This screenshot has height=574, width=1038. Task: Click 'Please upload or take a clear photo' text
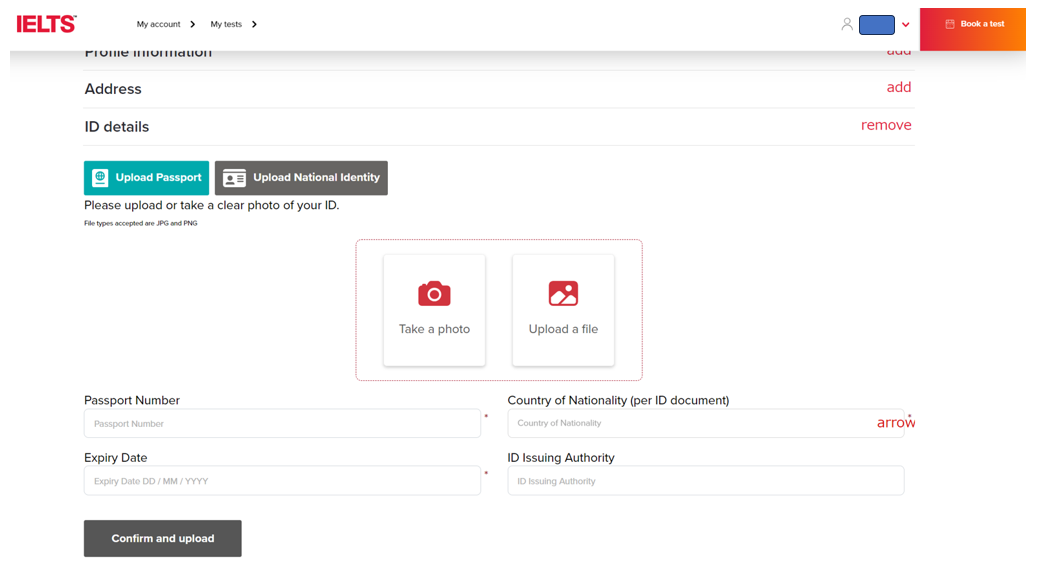[x=211, y=205]
